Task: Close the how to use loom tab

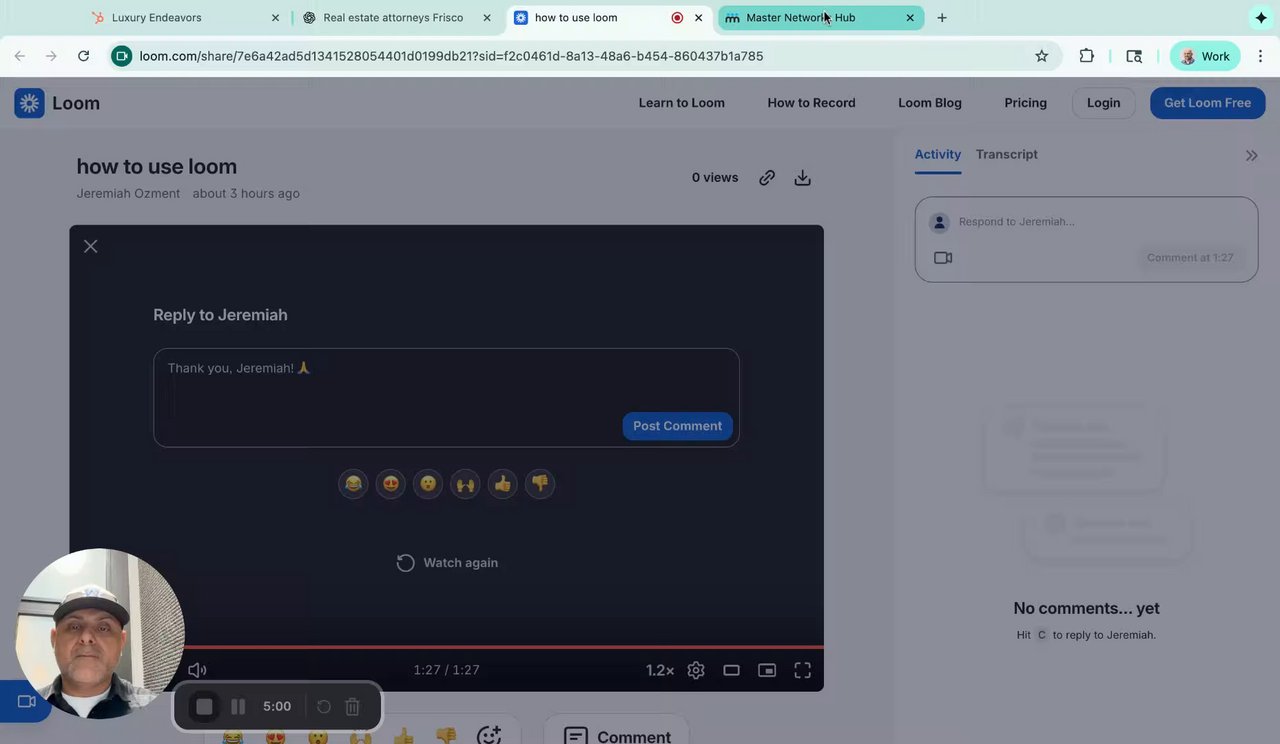Action: (x=698, y=18)
